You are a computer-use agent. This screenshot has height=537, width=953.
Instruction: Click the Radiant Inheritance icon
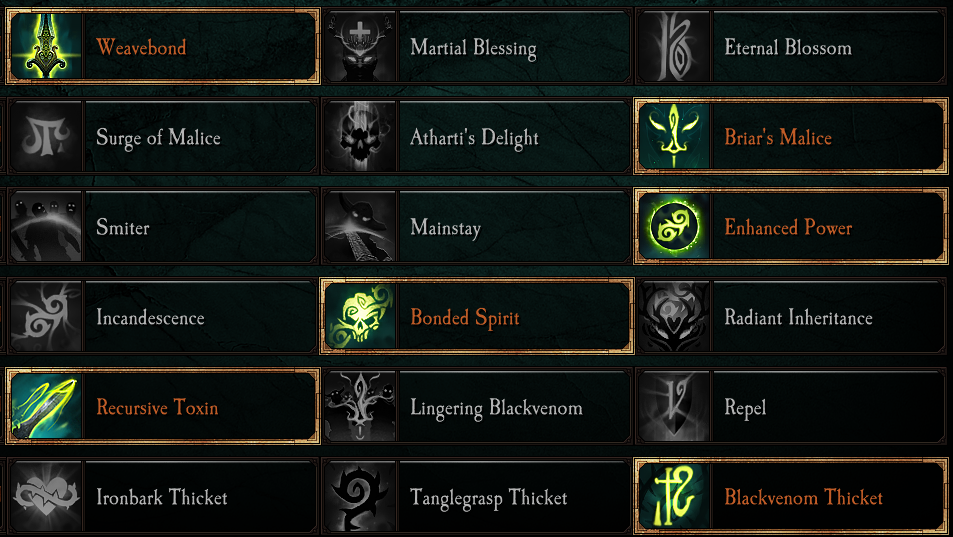click(x=674, y=317)
